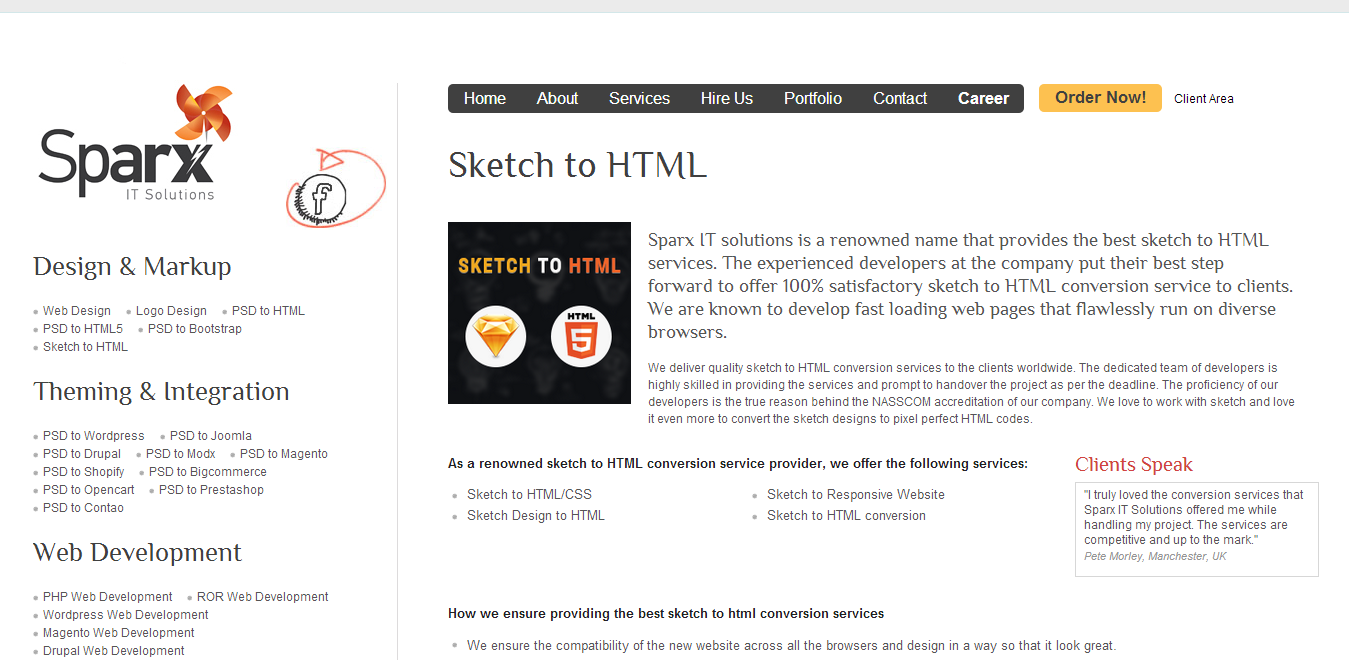Click Sketch Design to HTML list item
This screenshot has height=660, width=1349.
click(536, 516)
